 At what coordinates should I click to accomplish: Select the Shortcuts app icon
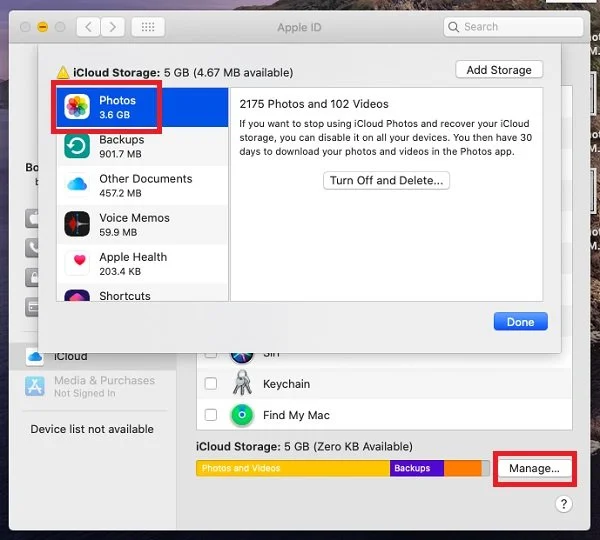pyautogui.click(x=77, y=295)
